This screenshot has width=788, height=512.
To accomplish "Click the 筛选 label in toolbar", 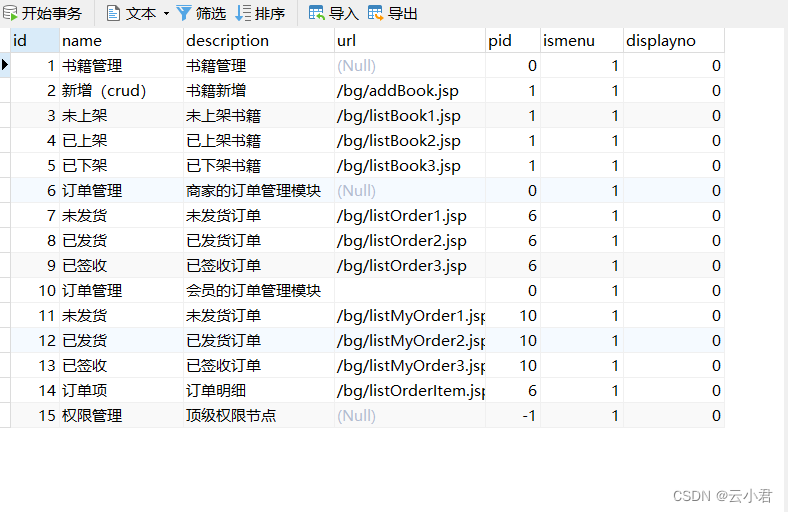I will pyautogui.click(x=211, y=14).
